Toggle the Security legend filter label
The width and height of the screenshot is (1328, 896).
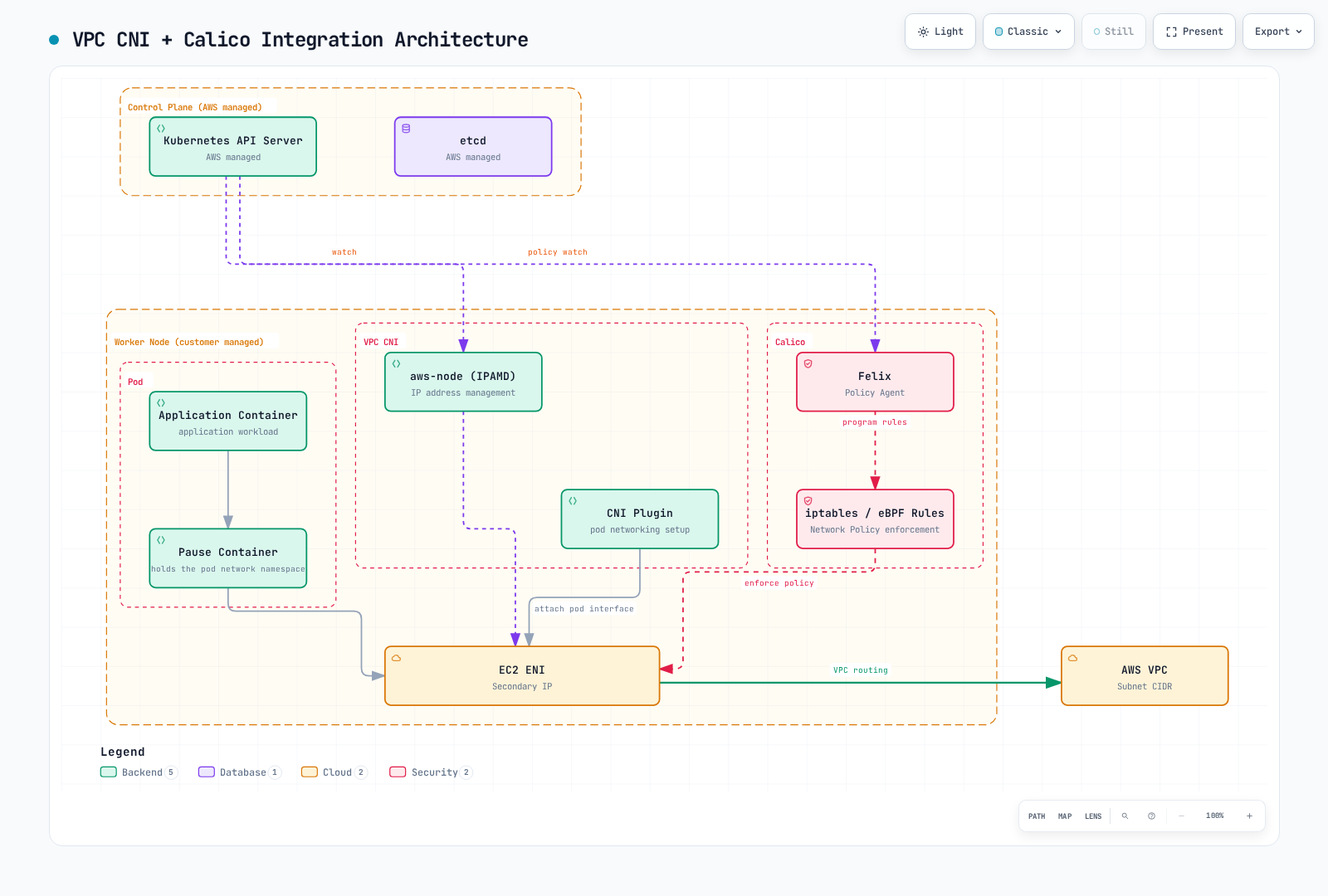[x=435, y=772]
